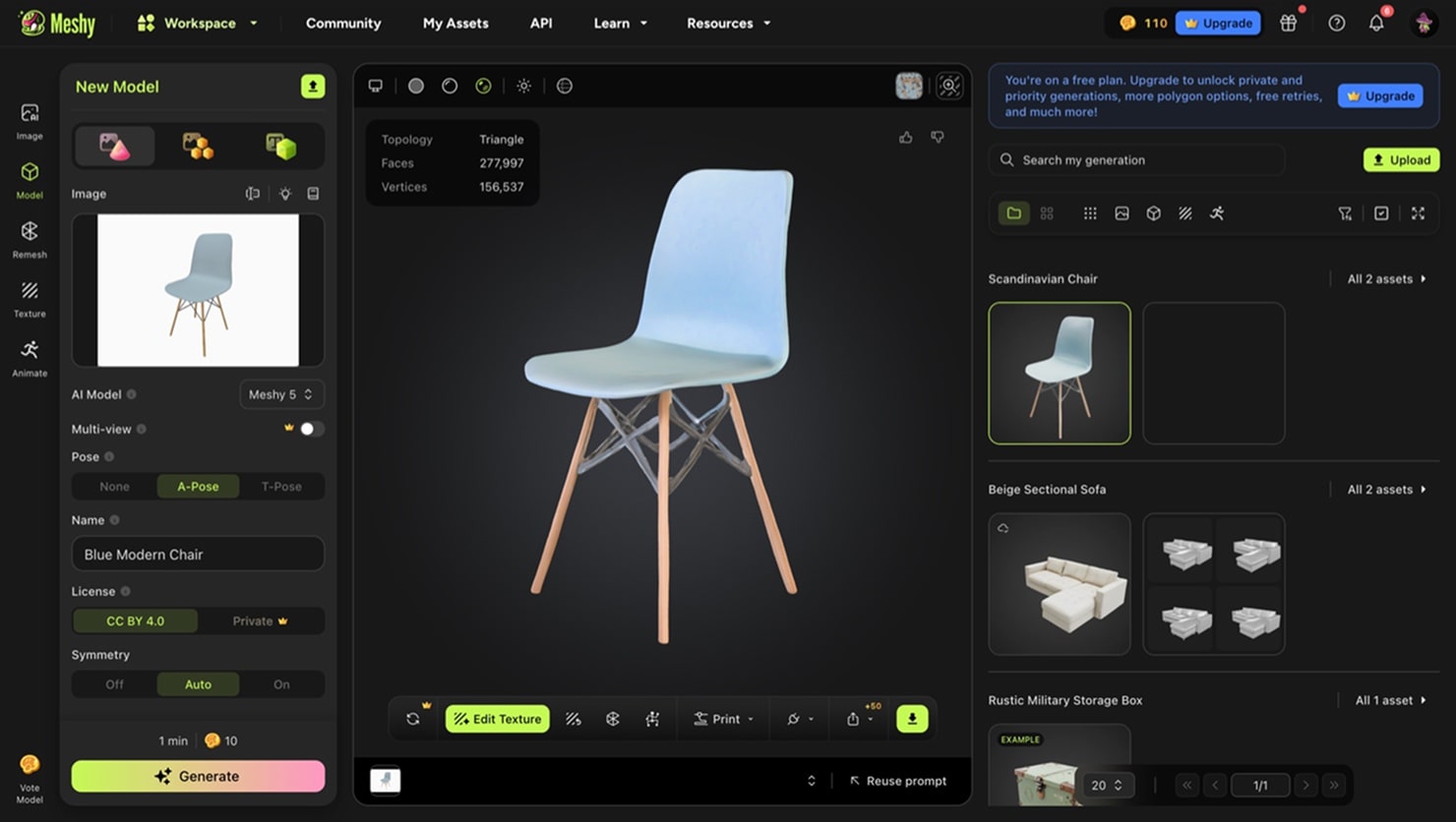Open the lighting settings icon in the viewport toolbar
This screenshot has width=1456, height=822.
point(524,86)
